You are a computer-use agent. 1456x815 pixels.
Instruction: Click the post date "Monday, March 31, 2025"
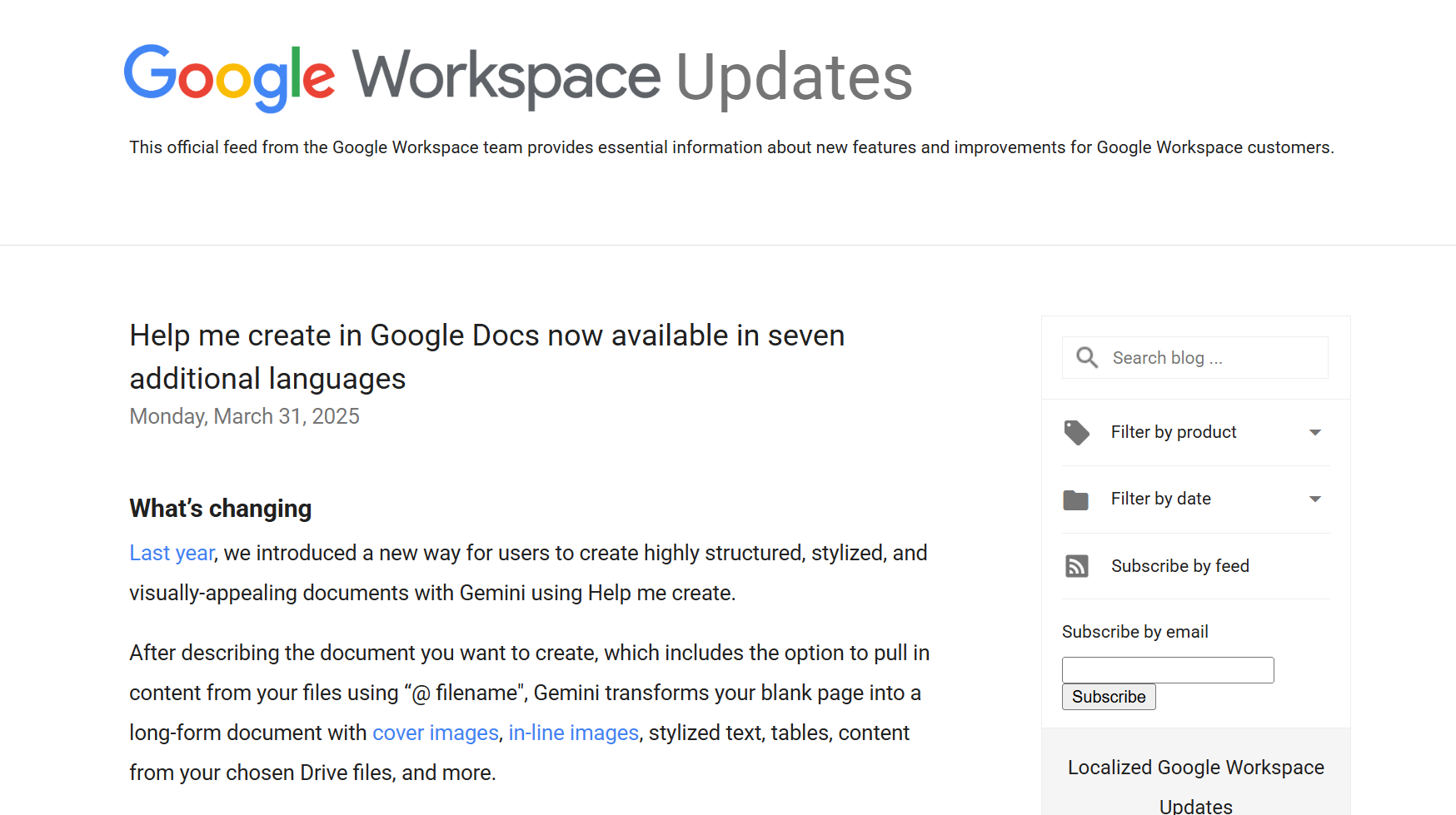click(244, 415)
